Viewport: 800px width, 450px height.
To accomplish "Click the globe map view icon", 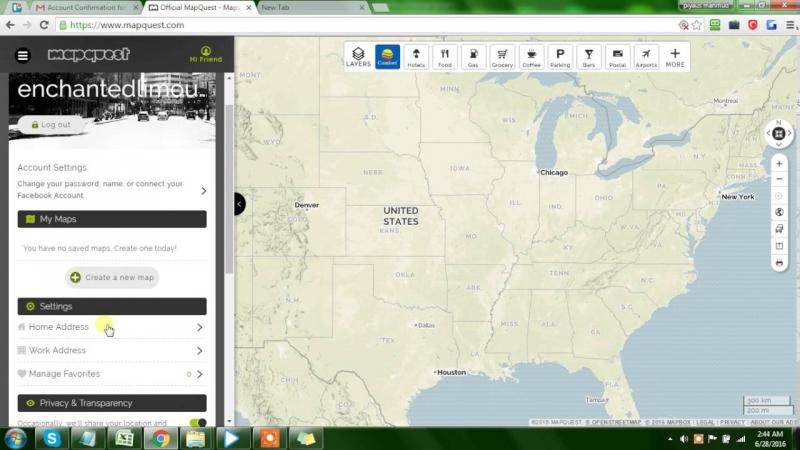I will tap(779, 212).
